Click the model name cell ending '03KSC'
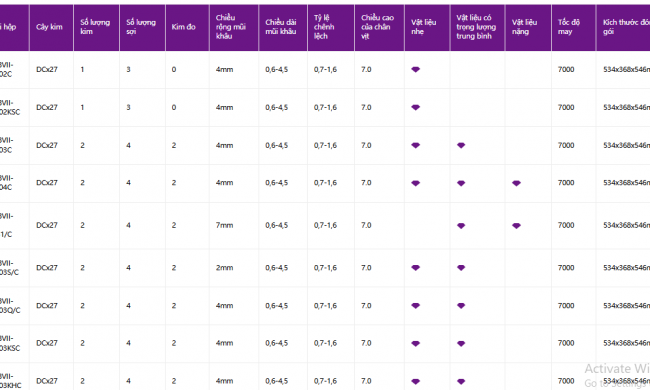This screenshot has width=650, height=390. tap(10, 343)
